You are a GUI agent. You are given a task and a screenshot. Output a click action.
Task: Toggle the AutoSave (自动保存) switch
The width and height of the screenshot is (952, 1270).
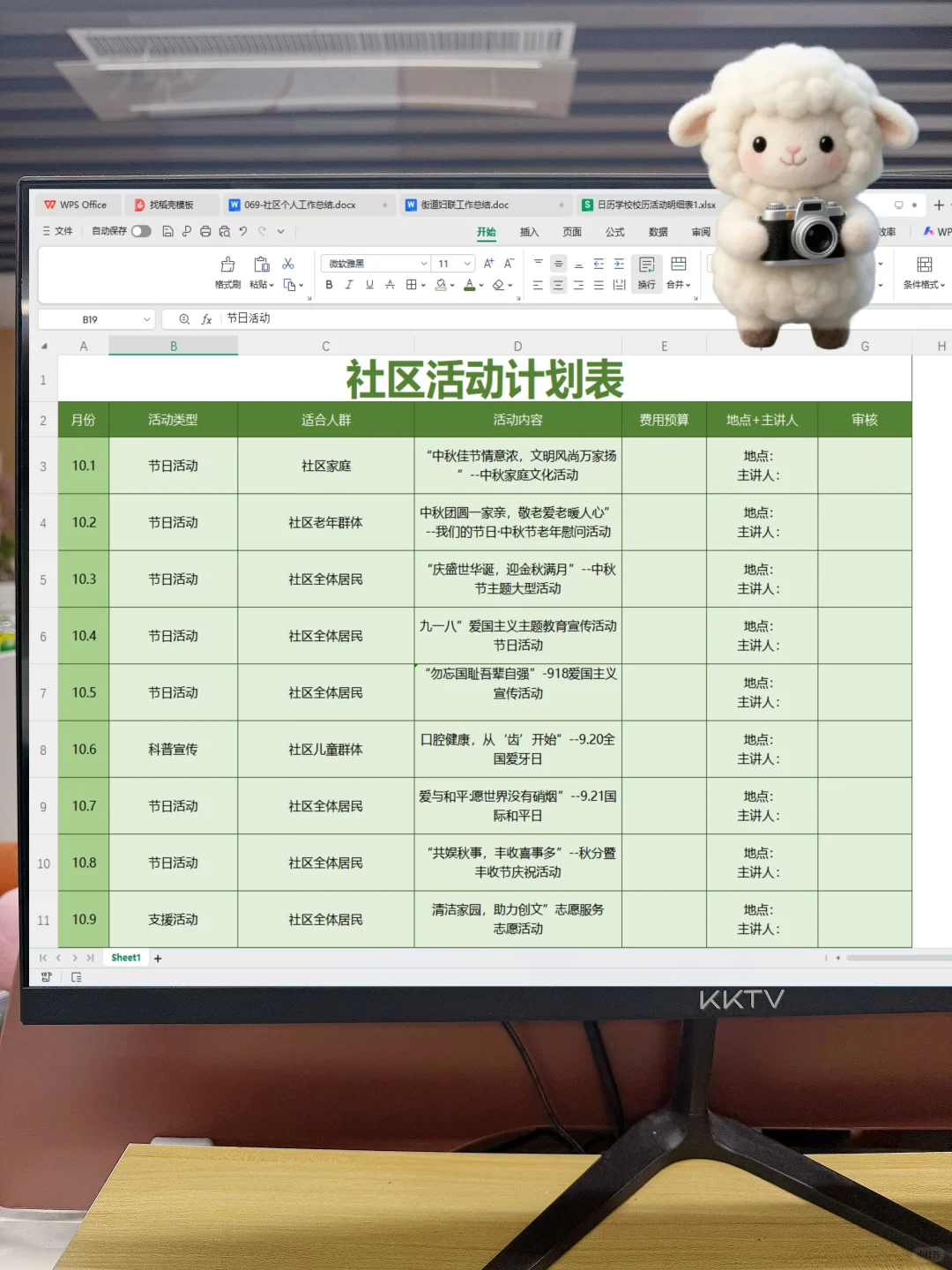(x=141, y=231)
